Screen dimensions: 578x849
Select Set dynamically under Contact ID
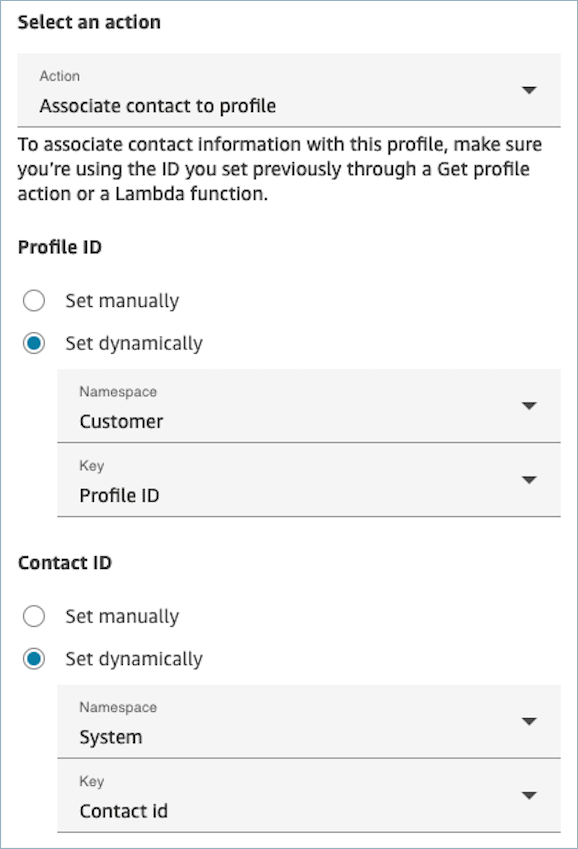coord(33,658)
